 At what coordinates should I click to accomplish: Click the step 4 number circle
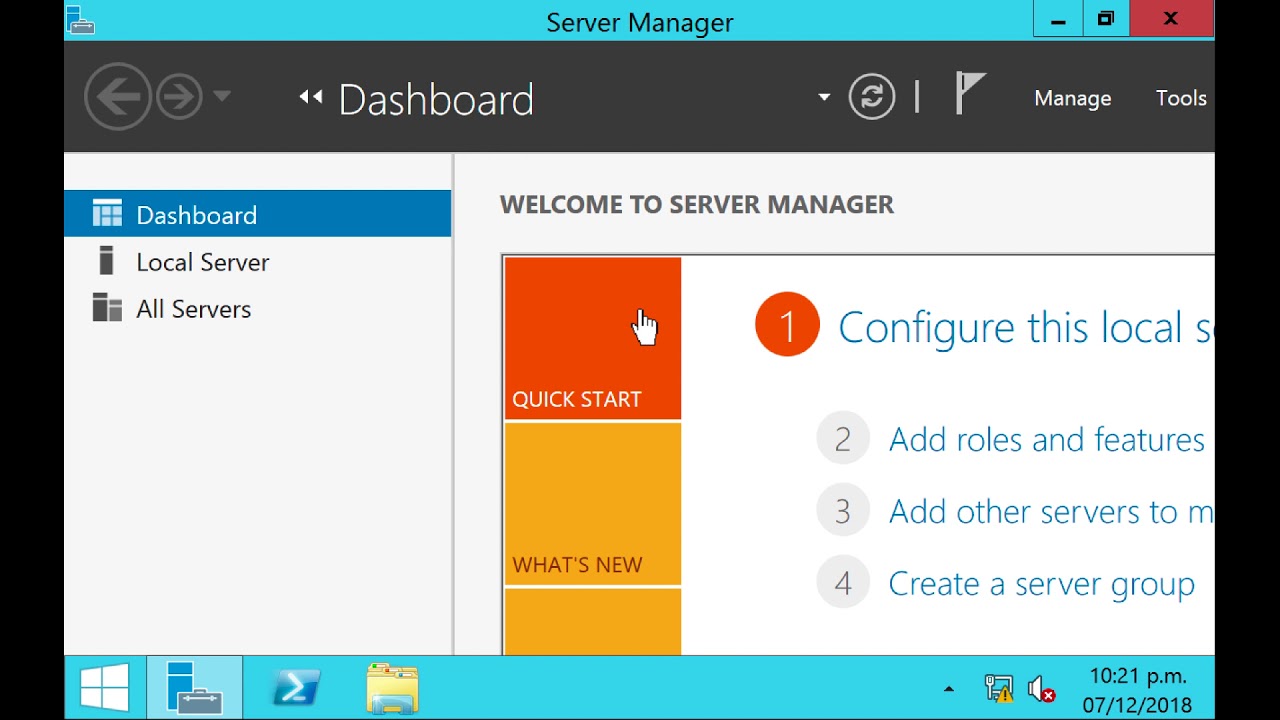(x=843, y=583)
